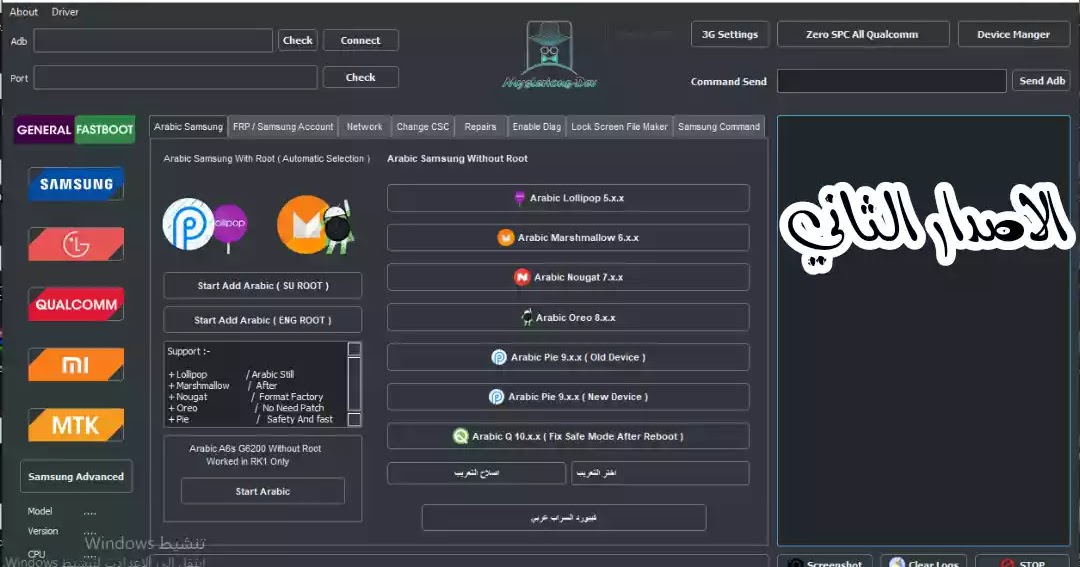Open Device Manger

pyautogui.click(x=1013, y=34)
